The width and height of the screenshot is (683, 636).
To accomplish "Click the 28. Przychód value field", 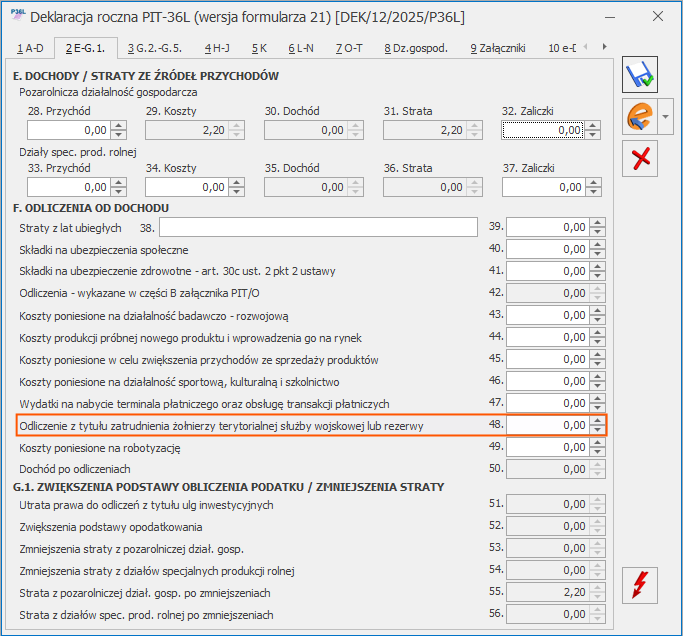I will point(69,130).
